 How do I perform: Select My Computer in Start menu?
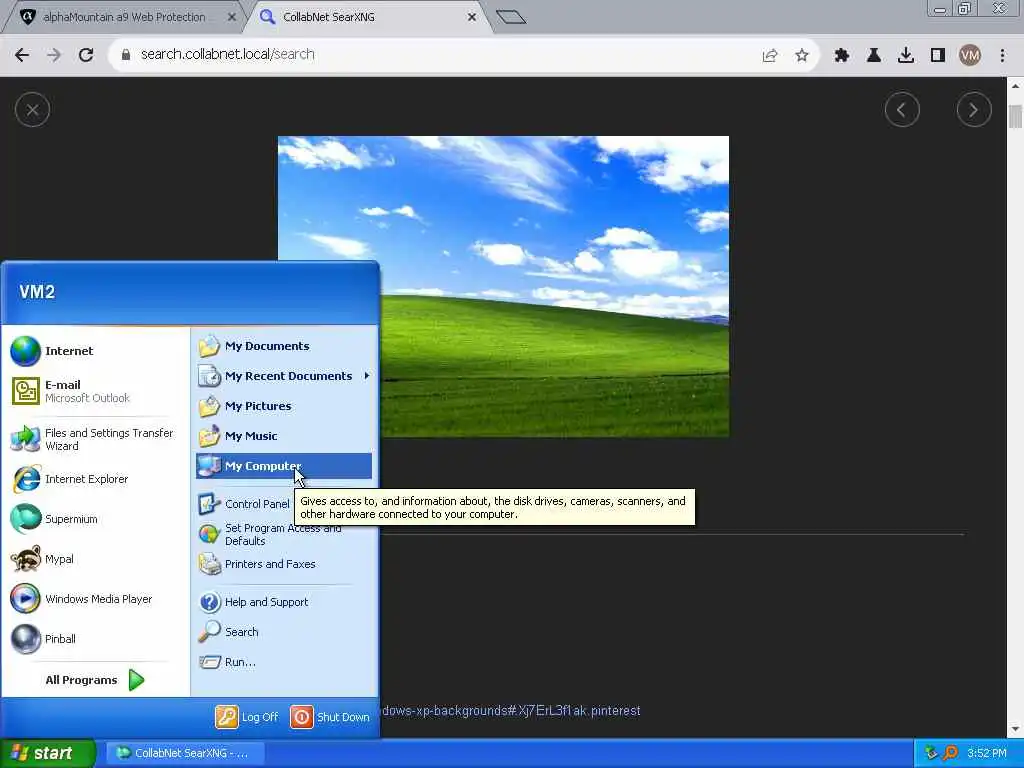(284, 466)
